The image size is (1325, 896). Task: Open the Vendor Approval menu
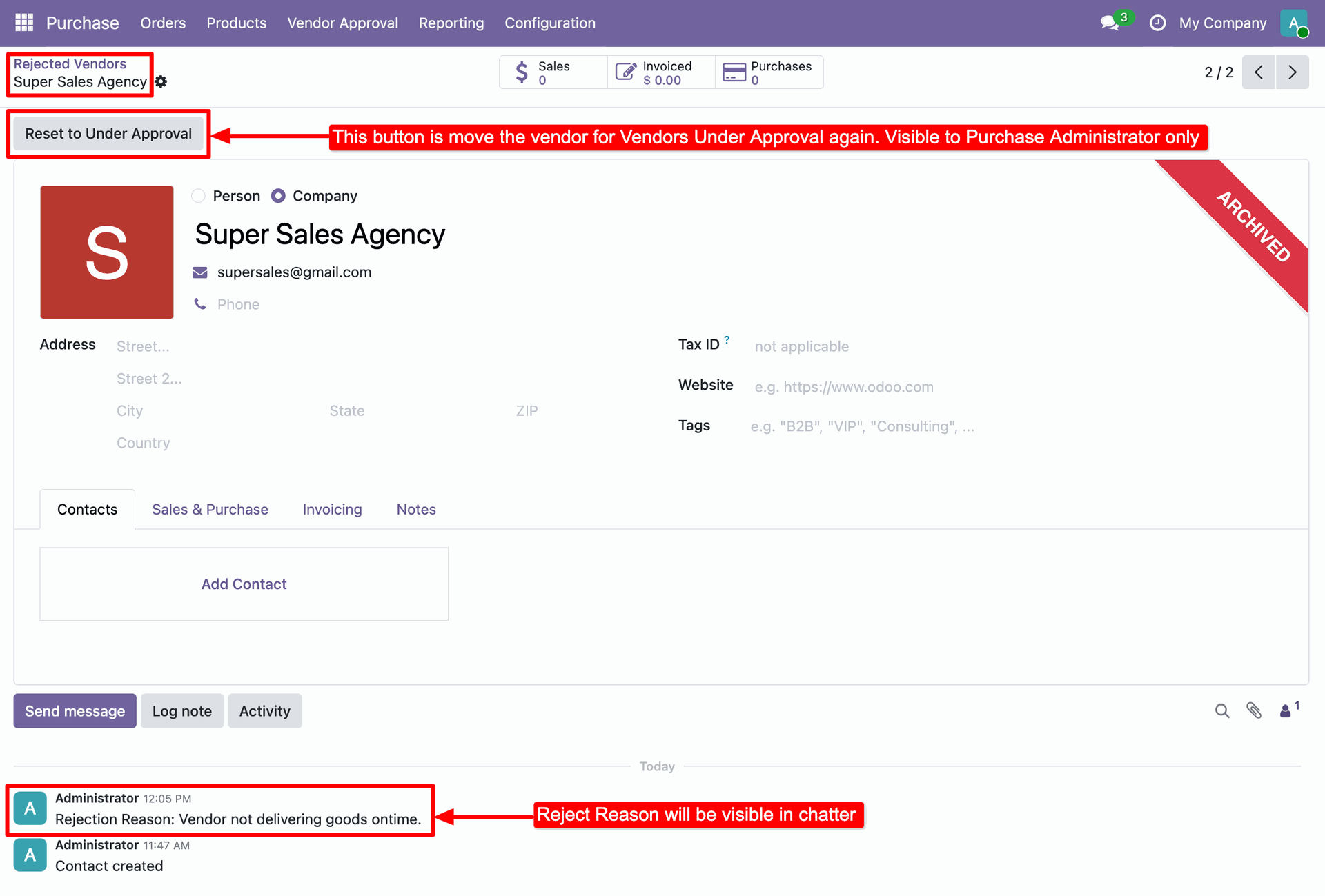342,23
